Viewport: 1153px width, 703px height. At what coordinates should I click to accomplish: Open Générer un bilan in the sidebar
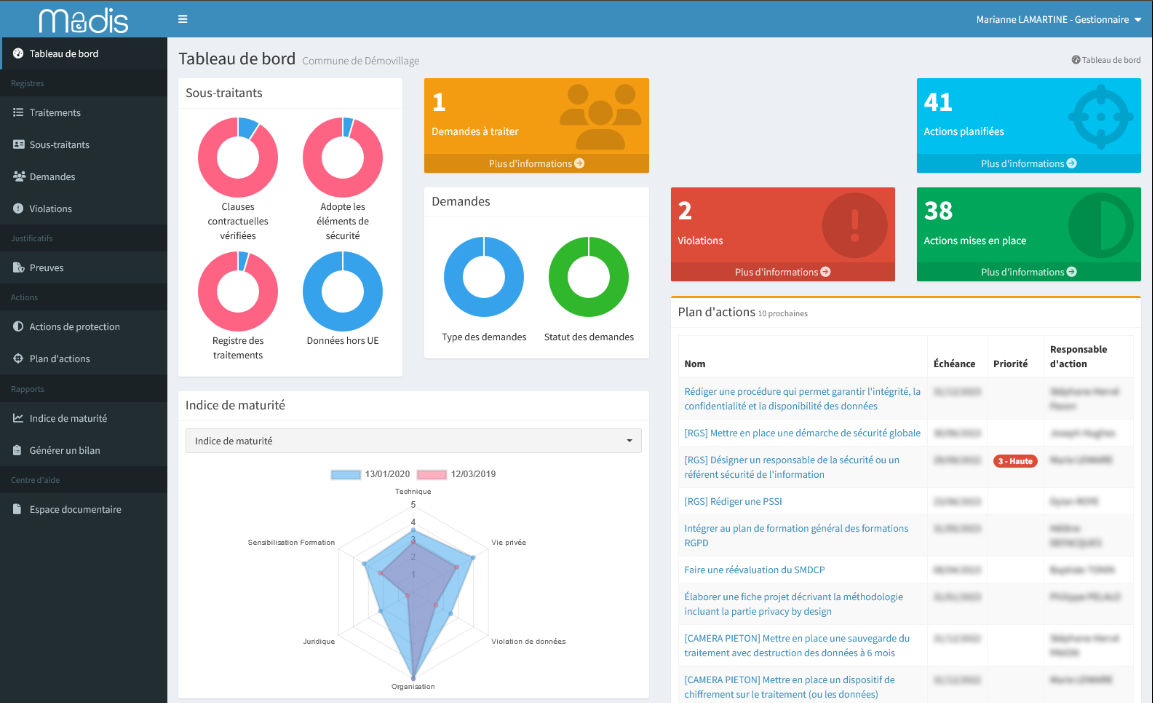click(83, 450)
